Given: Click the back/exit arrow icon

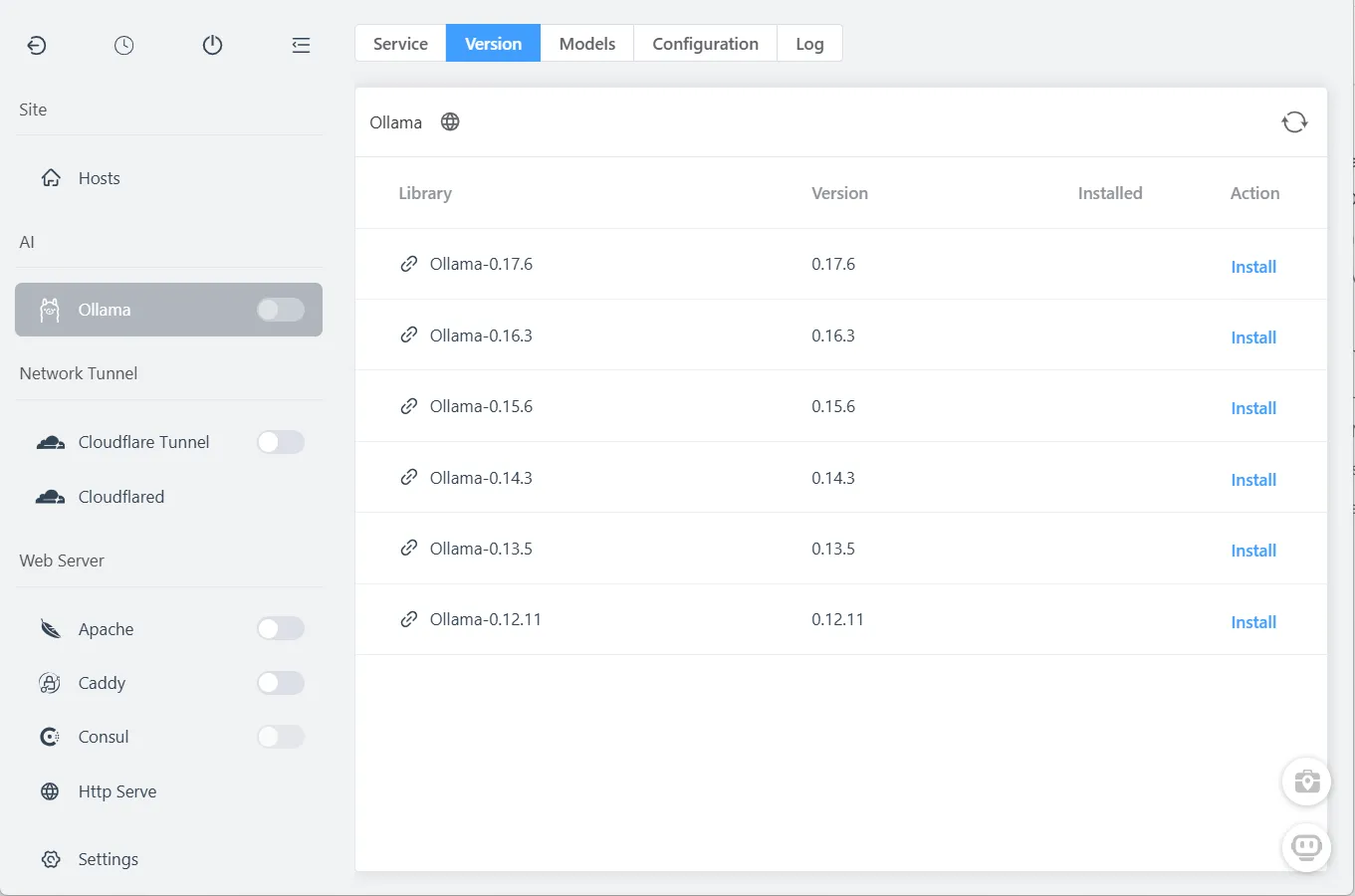Looking at the screenshot, I should point(37,45).
